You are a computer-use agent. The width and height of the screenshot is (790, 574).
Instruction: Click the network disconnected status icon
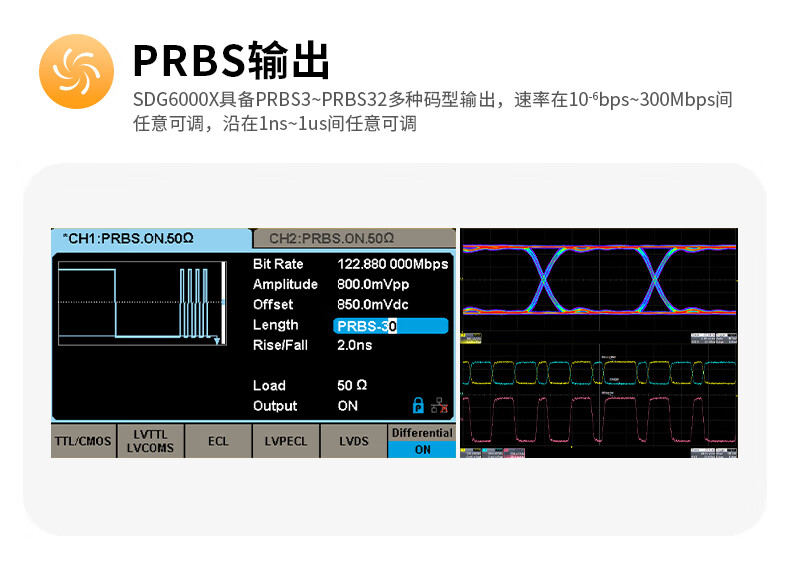tap(440, 405)
